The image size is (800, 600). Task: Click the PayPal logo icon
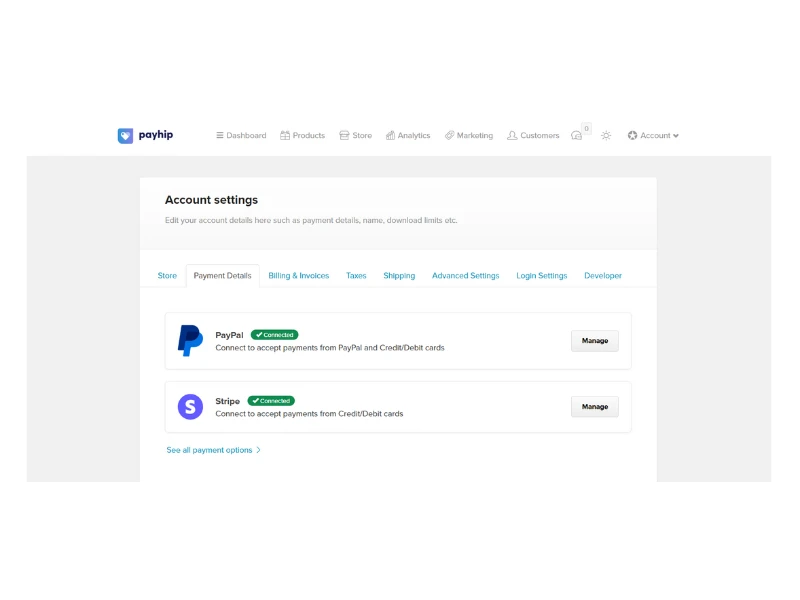(190, 341)
